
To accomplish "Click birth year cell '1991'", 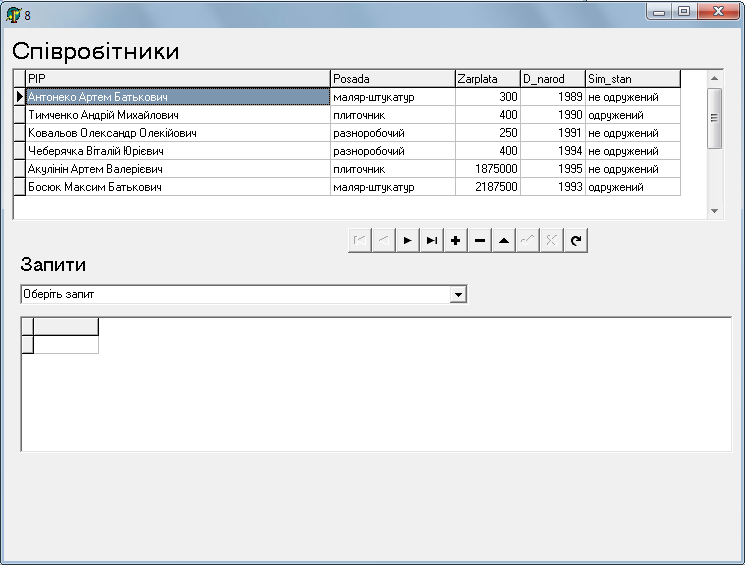I will (553, 133).
